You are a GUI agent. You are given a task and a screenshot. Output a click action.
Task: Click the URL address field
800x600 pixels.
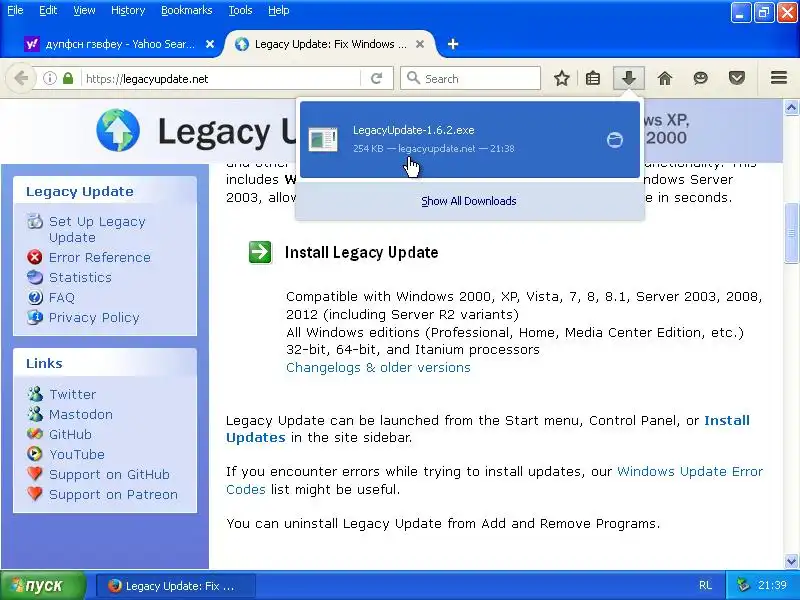222,79
